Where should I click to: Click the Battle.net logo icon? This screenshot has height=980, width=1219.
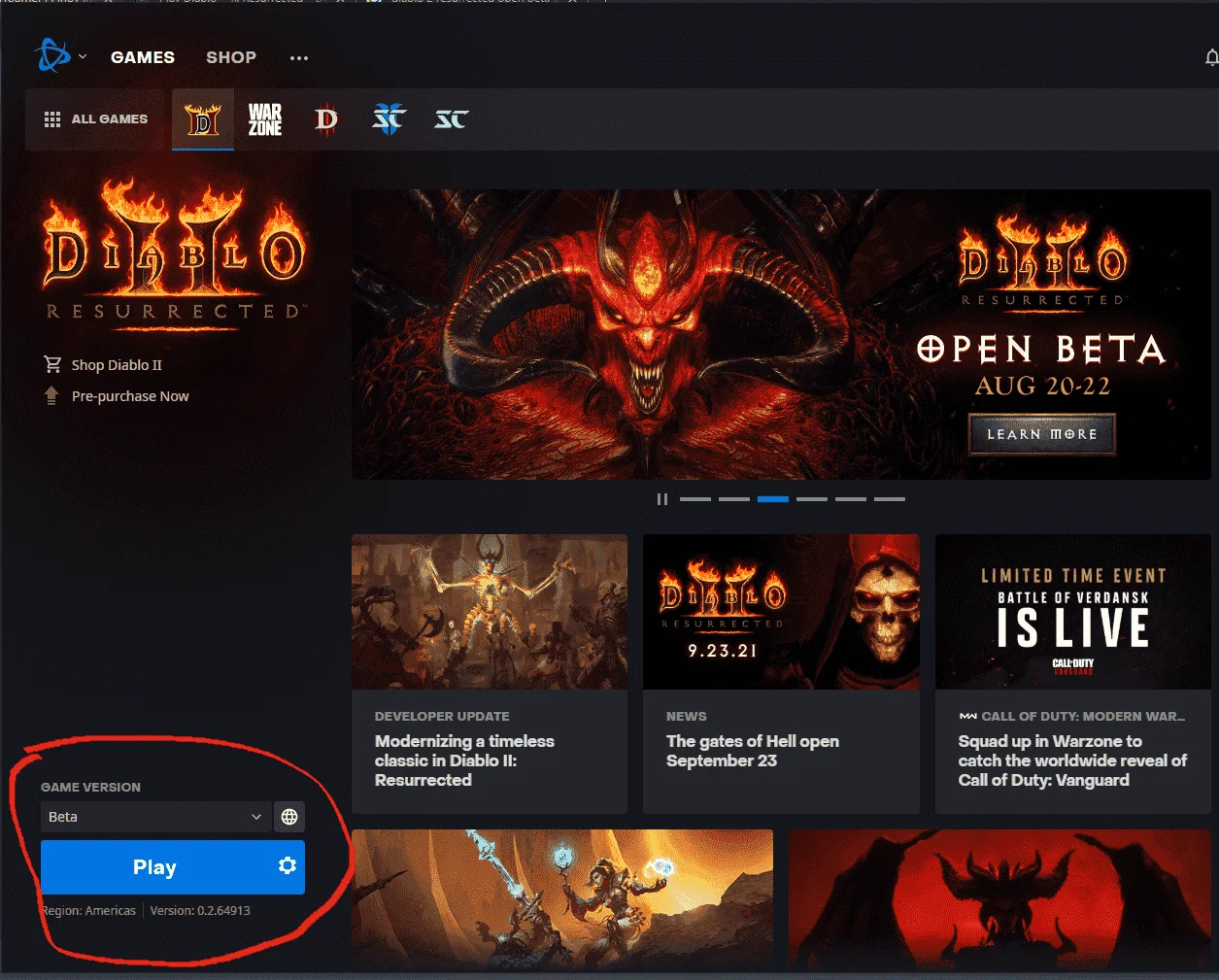[x=52, y=55]
